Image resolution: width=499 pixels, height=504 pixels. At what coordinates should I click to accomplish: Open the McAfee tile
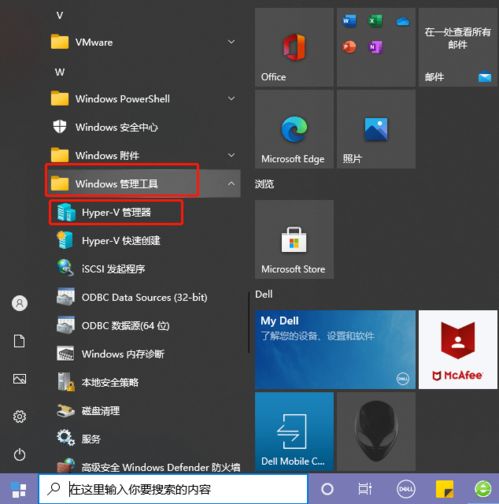[458, 349]
